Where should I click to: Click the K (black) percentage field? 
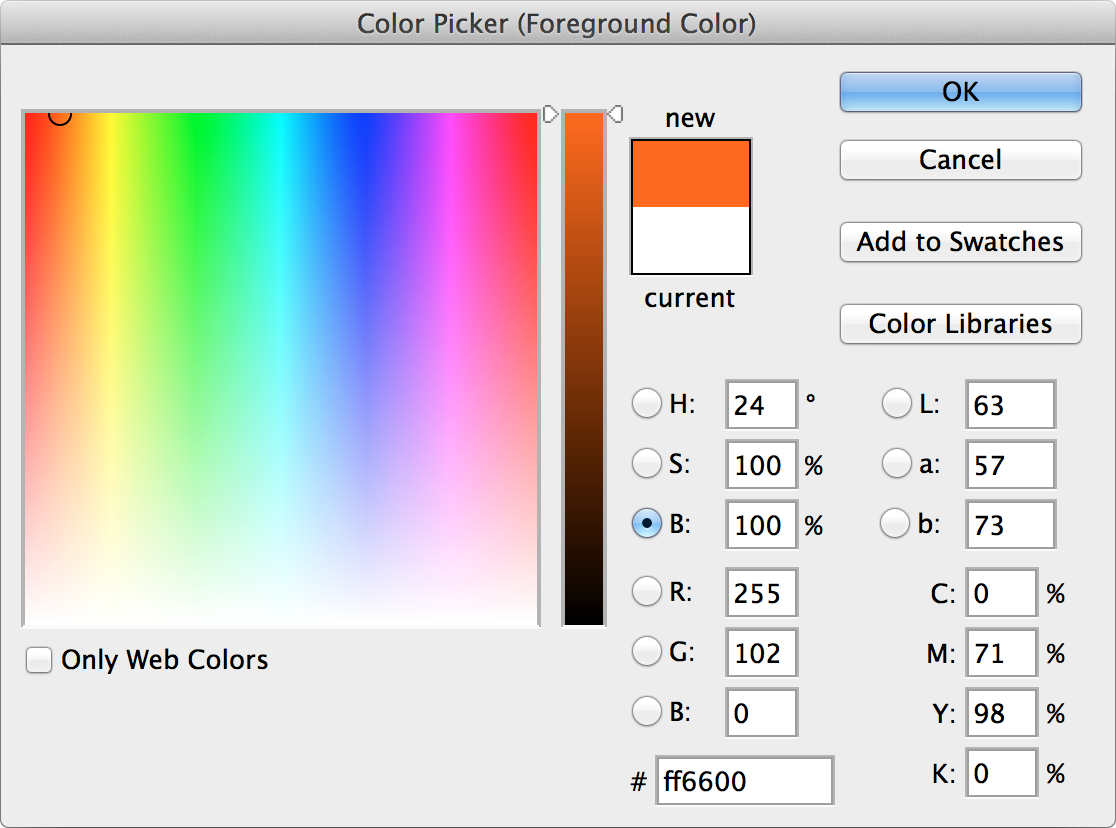pos(1001,772)
